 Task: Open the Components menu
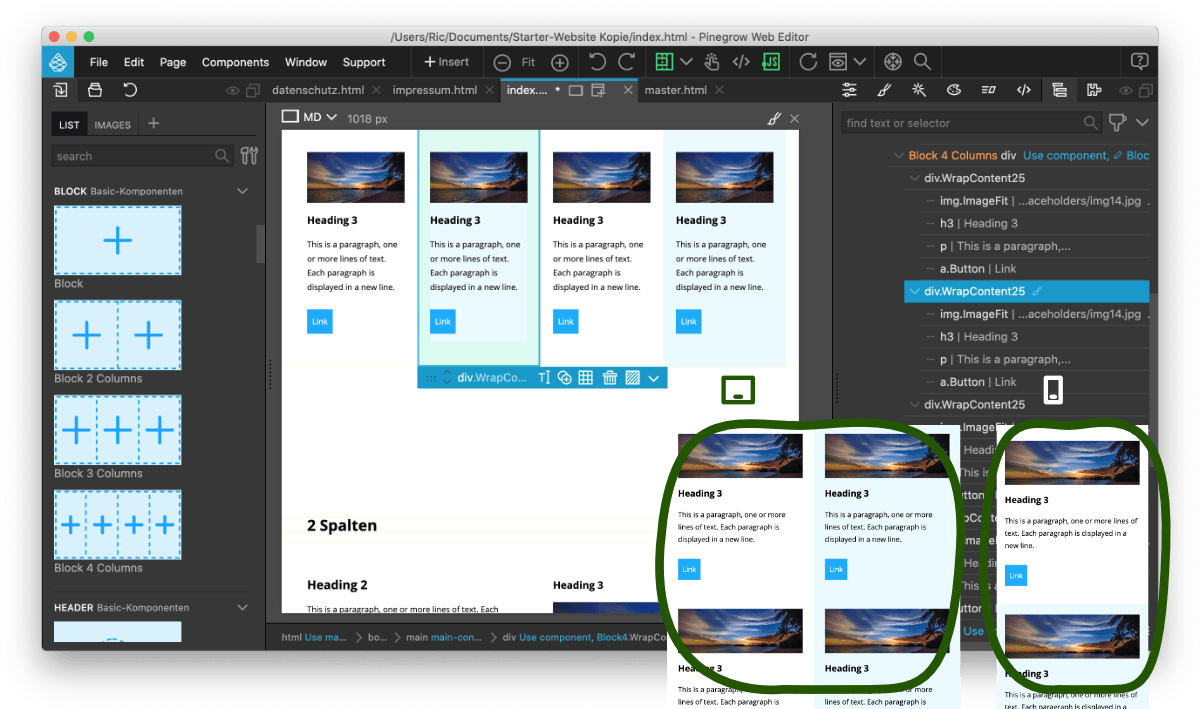pos(235,62)
